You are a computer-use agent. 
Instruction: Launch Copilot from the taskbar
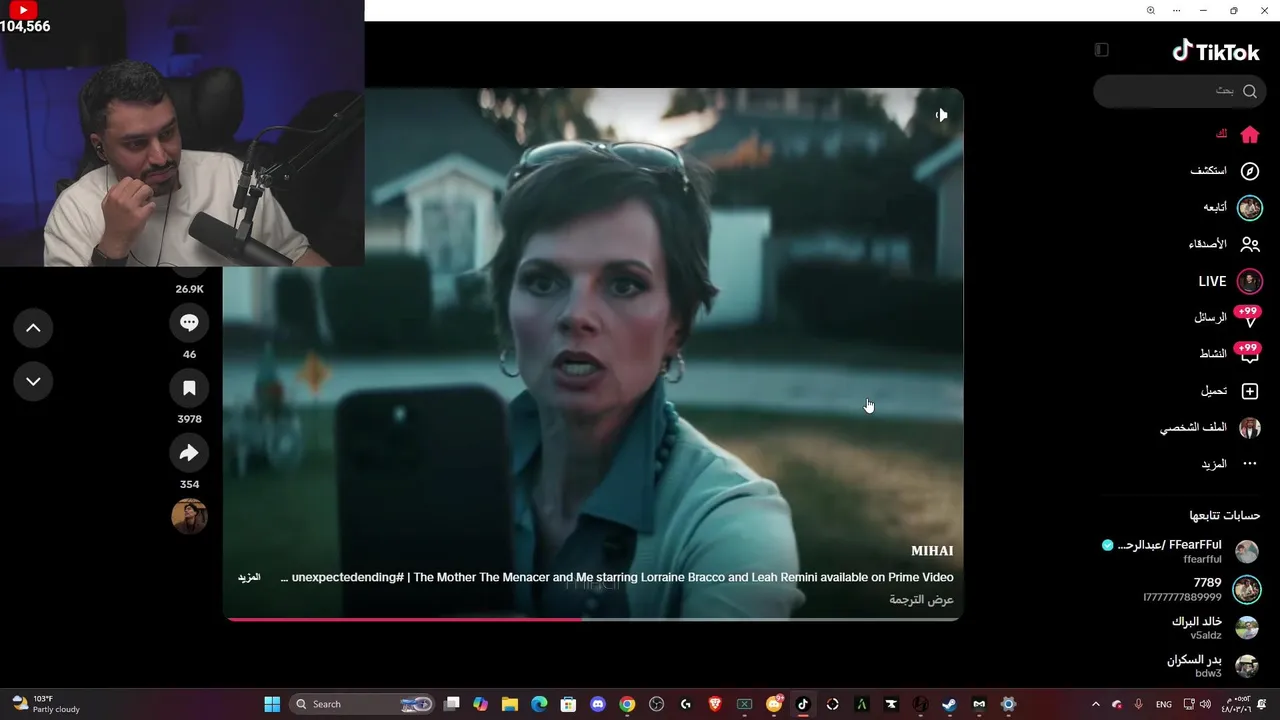[481, 704]
